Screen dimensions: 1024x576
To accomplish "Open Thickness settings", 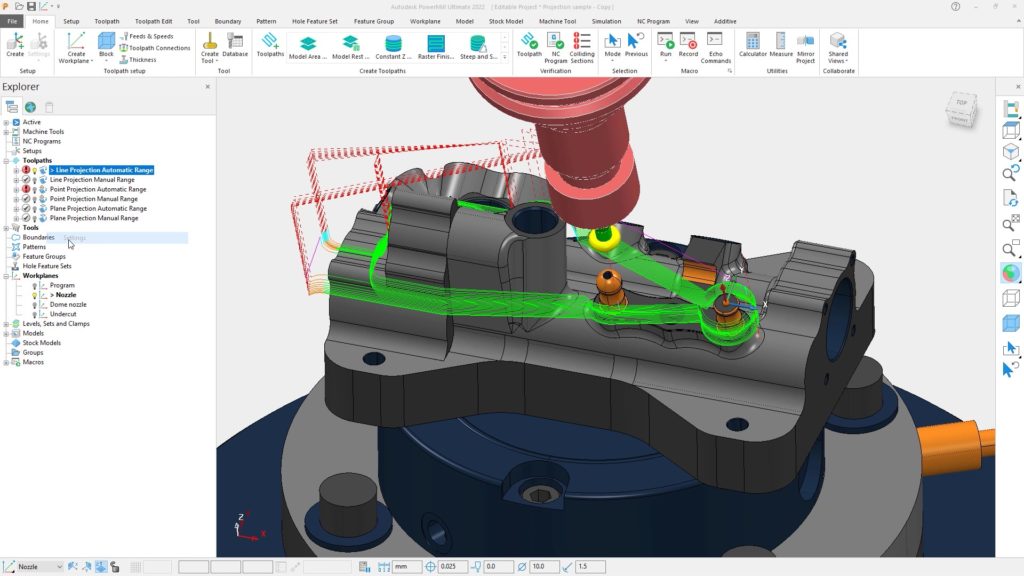I will pos(138,59).
